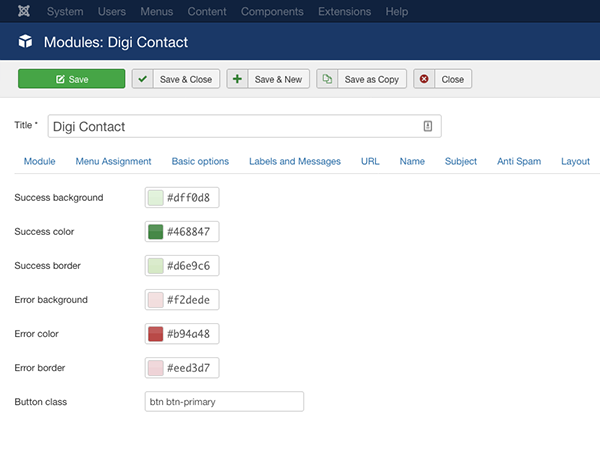This screenshot has height=450, width=600.
Task: Open the Content menu
Action: [207, 11]
